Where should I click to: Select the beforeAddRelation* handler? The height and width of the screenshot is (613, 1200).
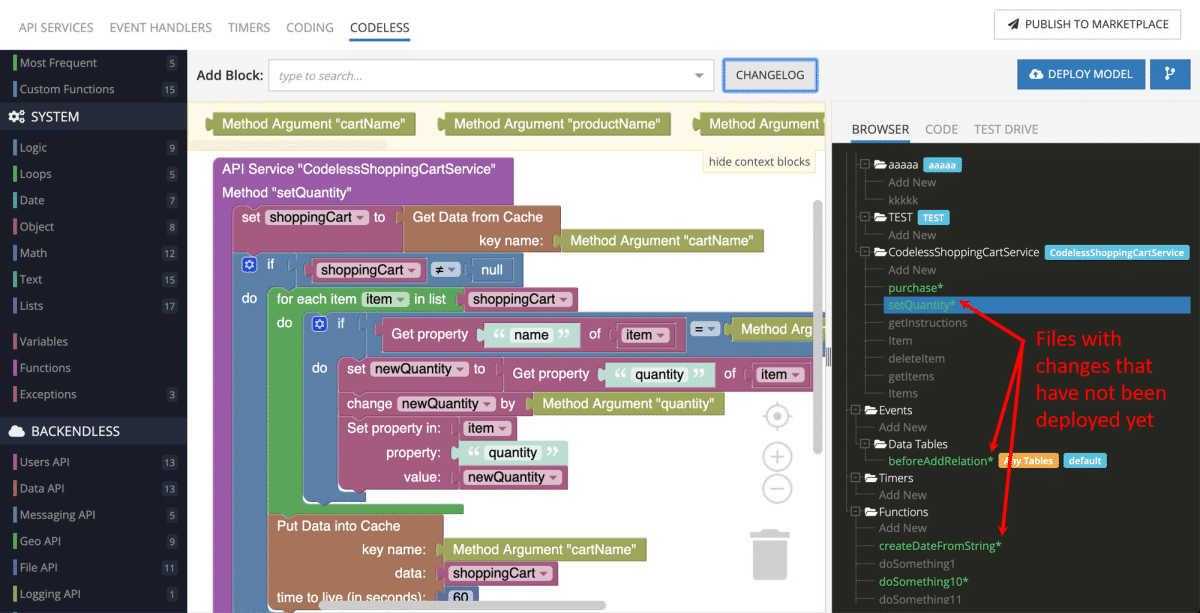click(x=941, y=461)
